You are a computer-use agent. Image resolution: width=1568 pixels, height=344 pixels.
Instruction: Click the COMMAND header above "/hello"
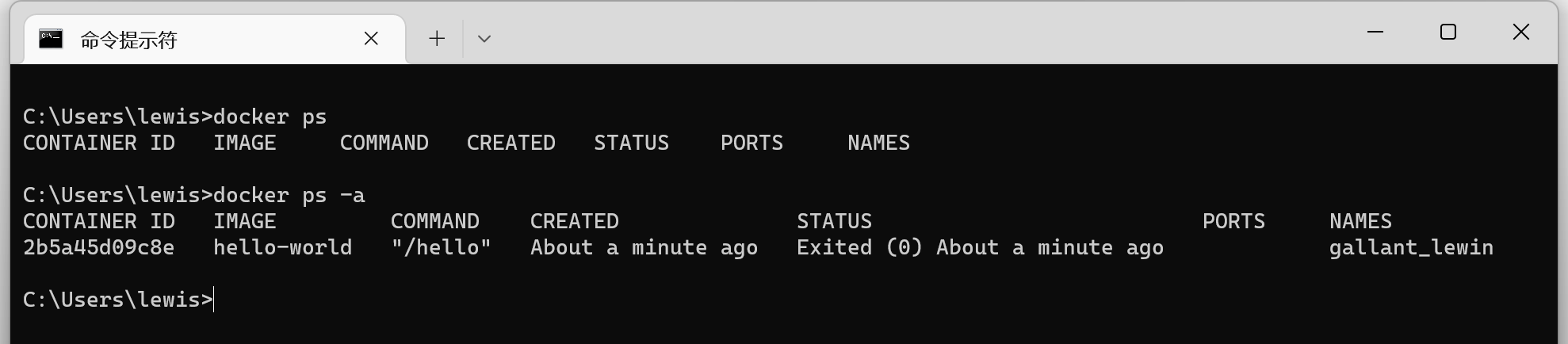[x=435, y=221]
